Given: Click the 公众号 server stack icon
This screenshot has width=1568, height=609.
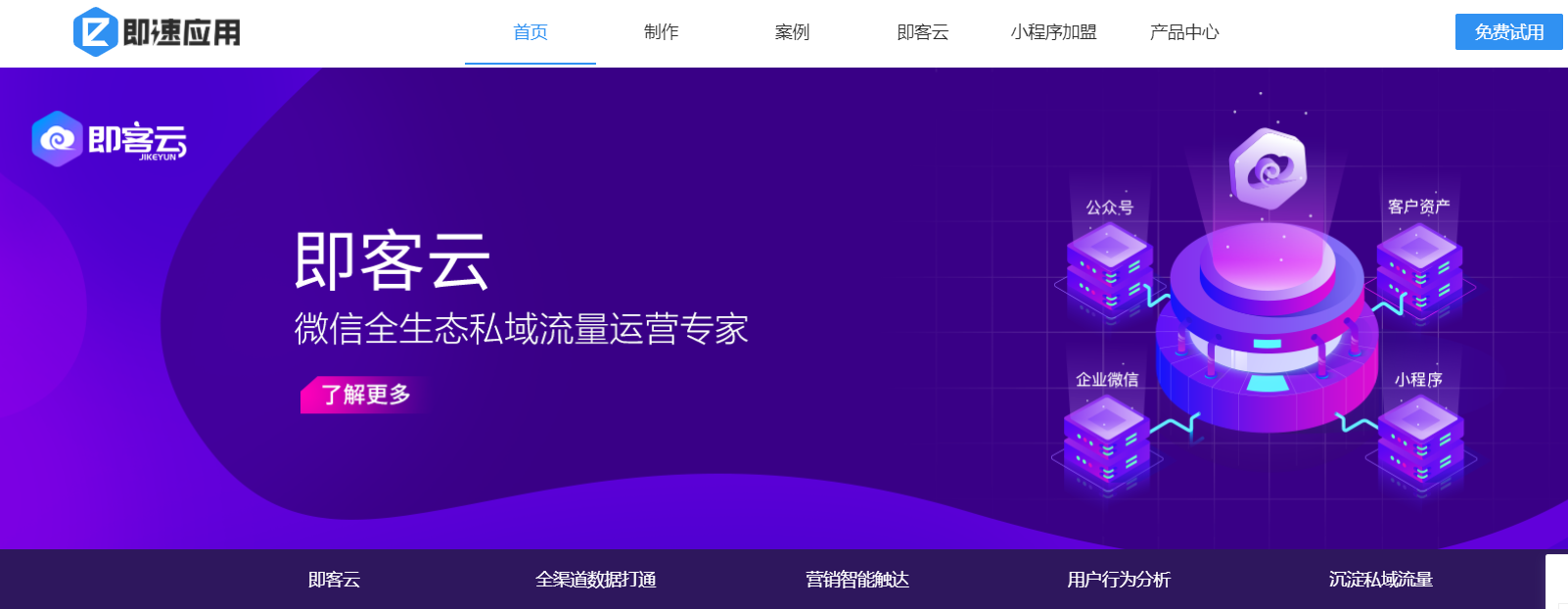Looking at the screenshot, I should [1109, 267].
